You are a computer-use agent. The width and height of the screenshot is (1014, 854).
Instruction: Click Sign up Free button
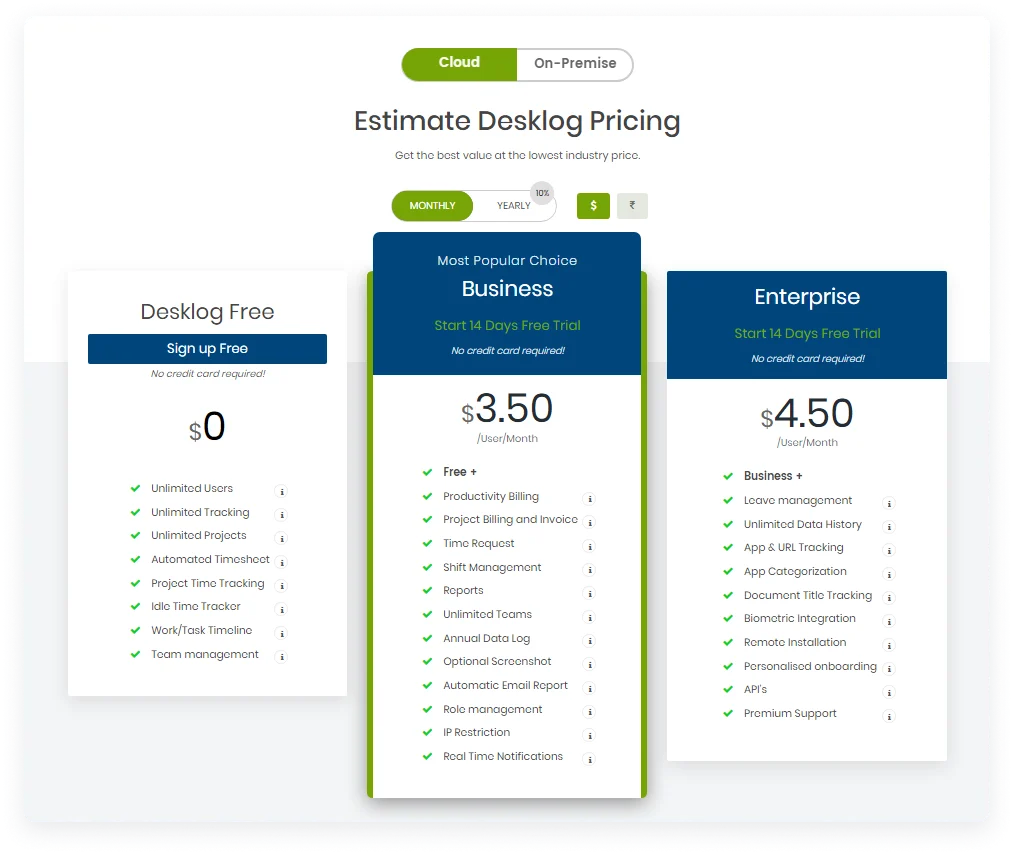point(207,348)
